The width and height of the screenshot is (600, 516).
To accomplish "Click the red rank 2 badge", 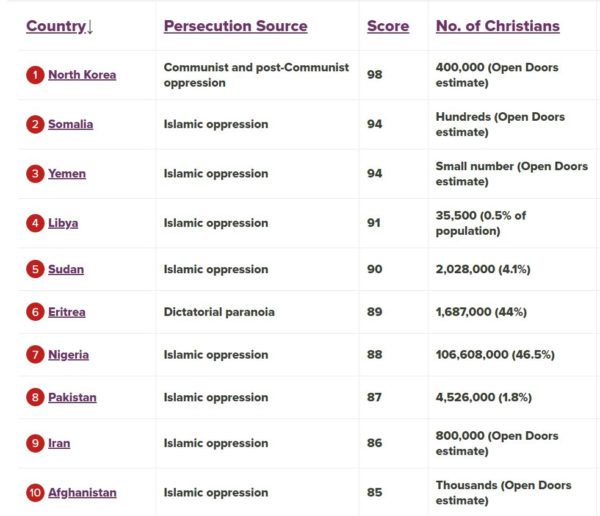I will 35,124.
